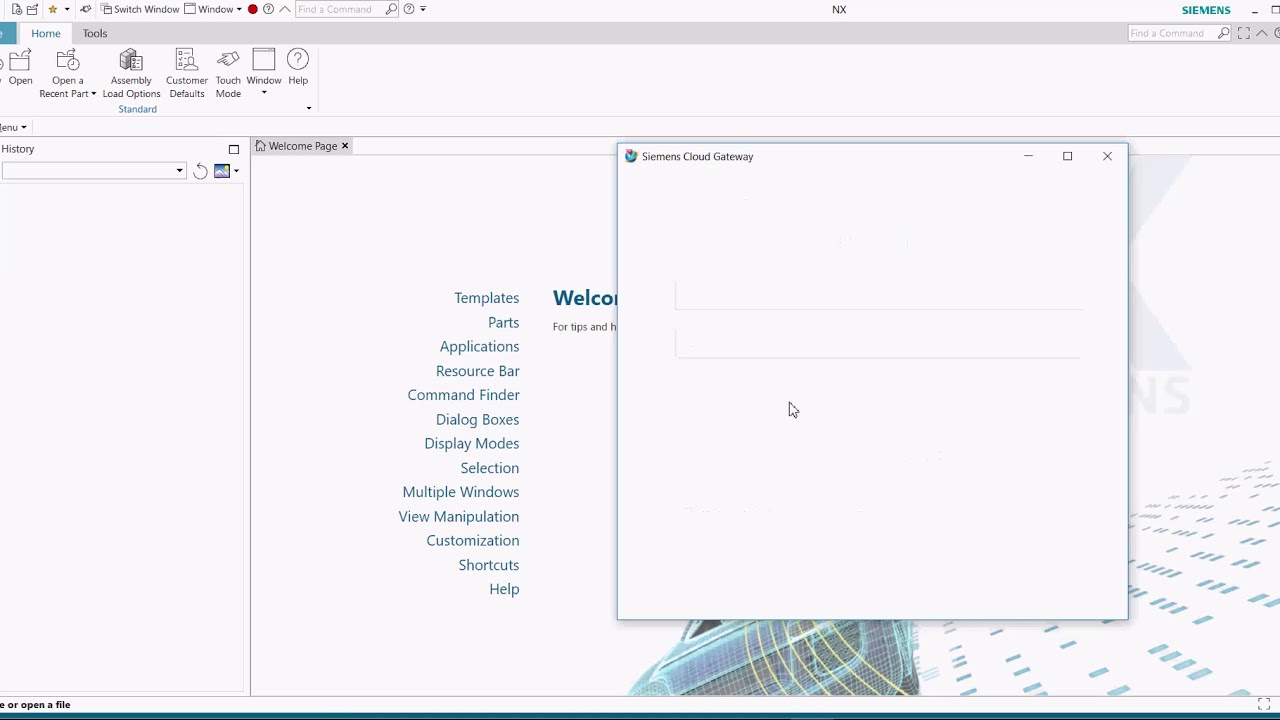The height and width of the screenshot is (720, 1280).
Task: Expand the arrow under the ribbon Window button
Action: point(264,94)
